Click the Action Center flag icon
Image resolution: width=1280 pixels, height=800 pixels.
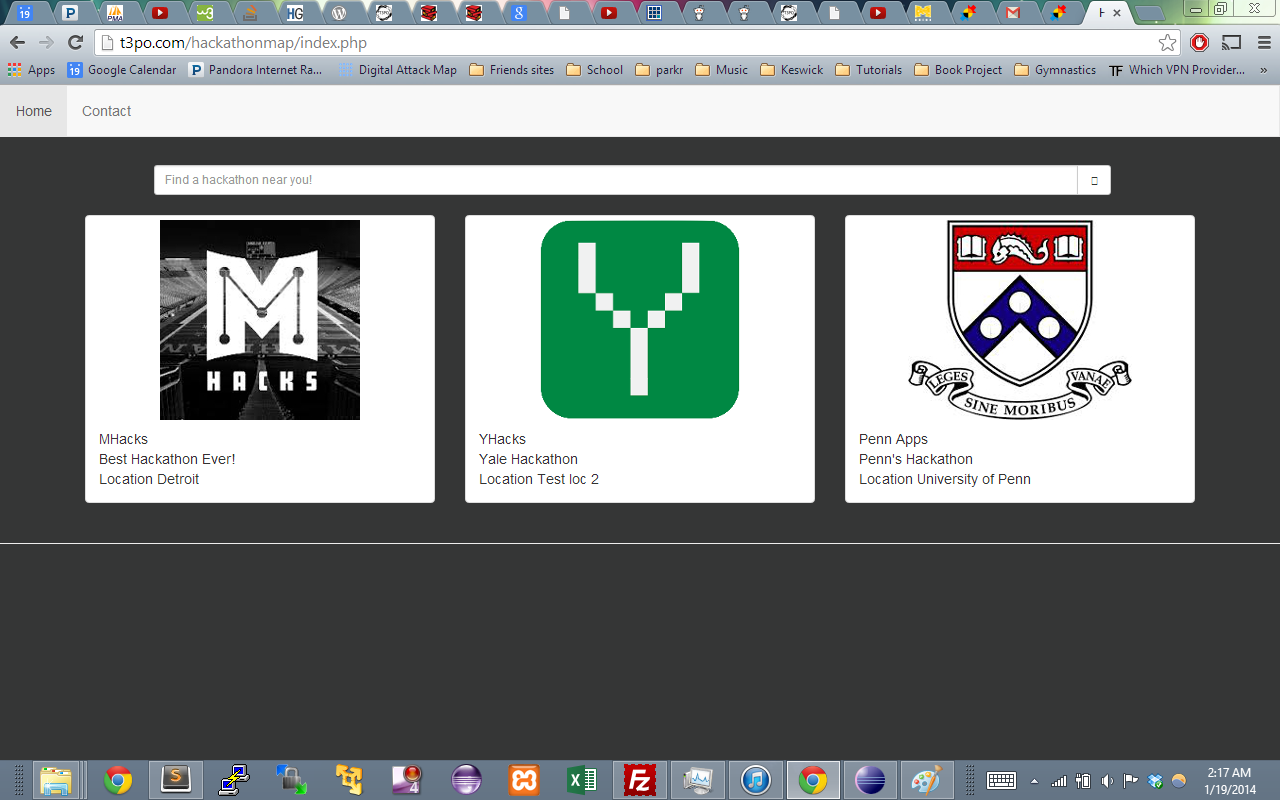[x=1131, y=781]
